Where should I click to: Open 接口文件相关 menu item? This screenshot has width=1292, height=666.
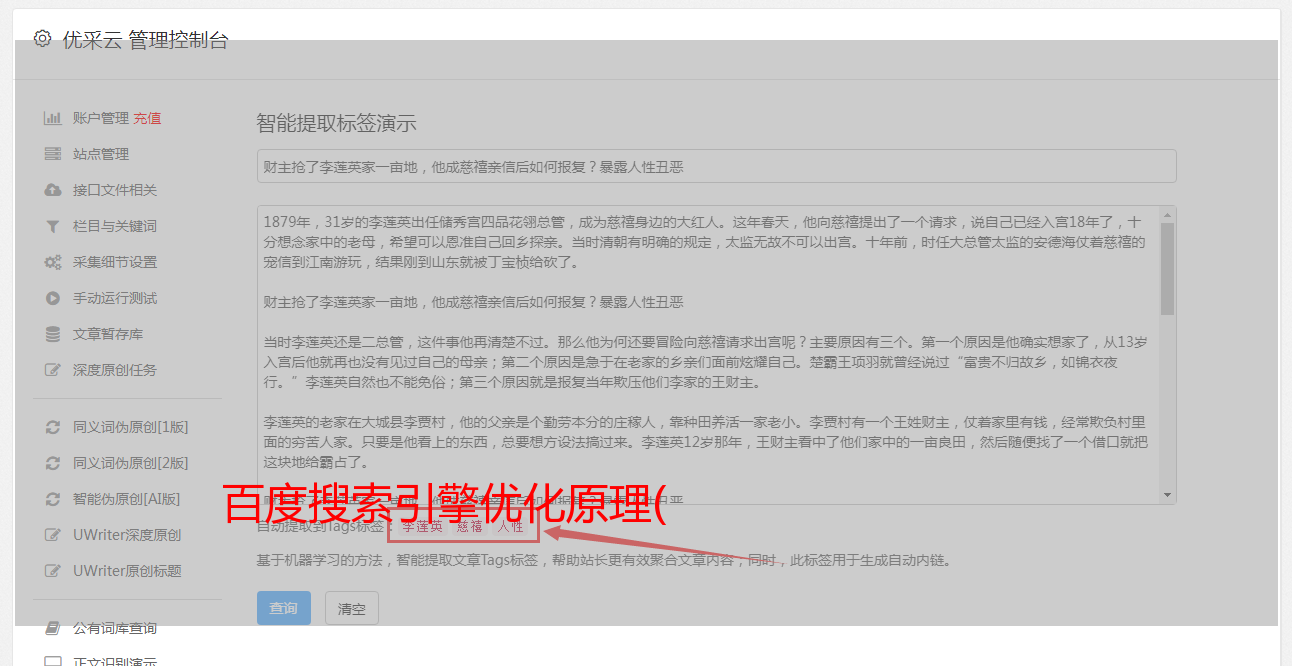click(115, 190)
